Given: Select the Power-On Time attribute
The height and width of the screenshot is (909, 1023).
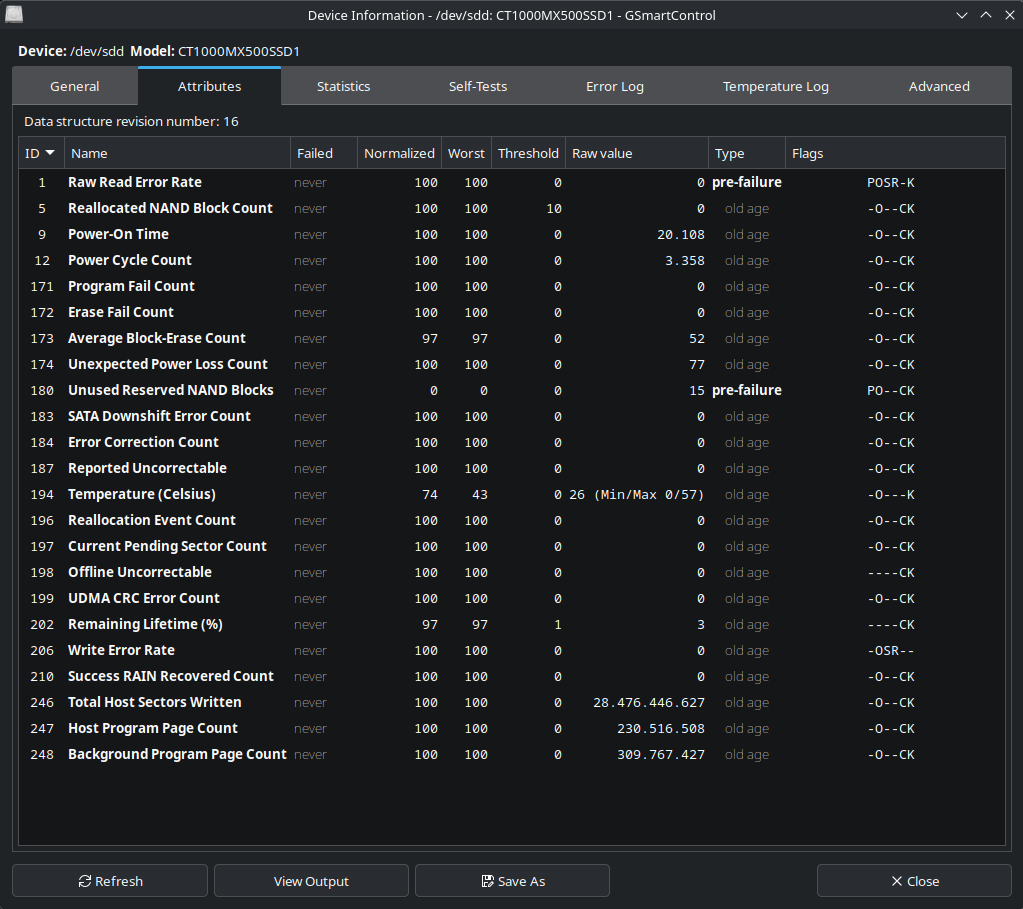Looking at the screenshot, I should pos(512,234).
